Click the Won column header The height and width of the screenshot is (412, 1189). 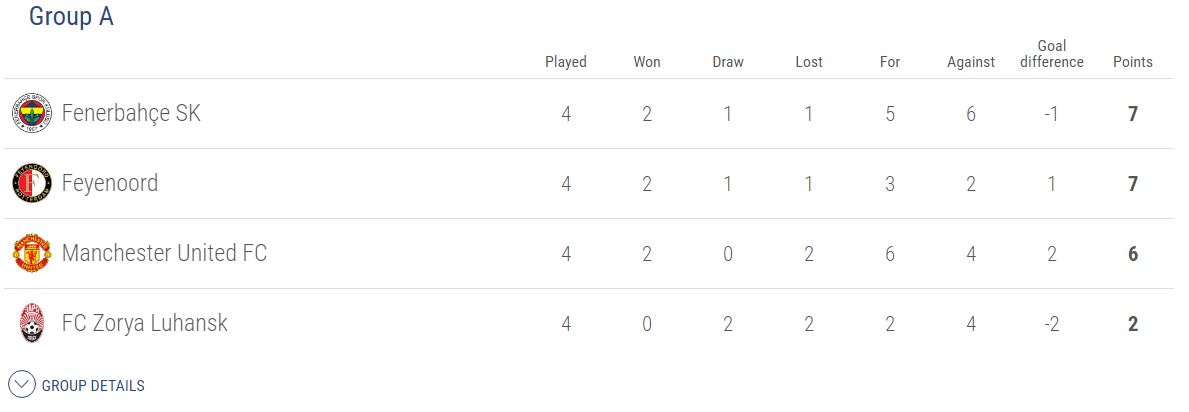647,62
